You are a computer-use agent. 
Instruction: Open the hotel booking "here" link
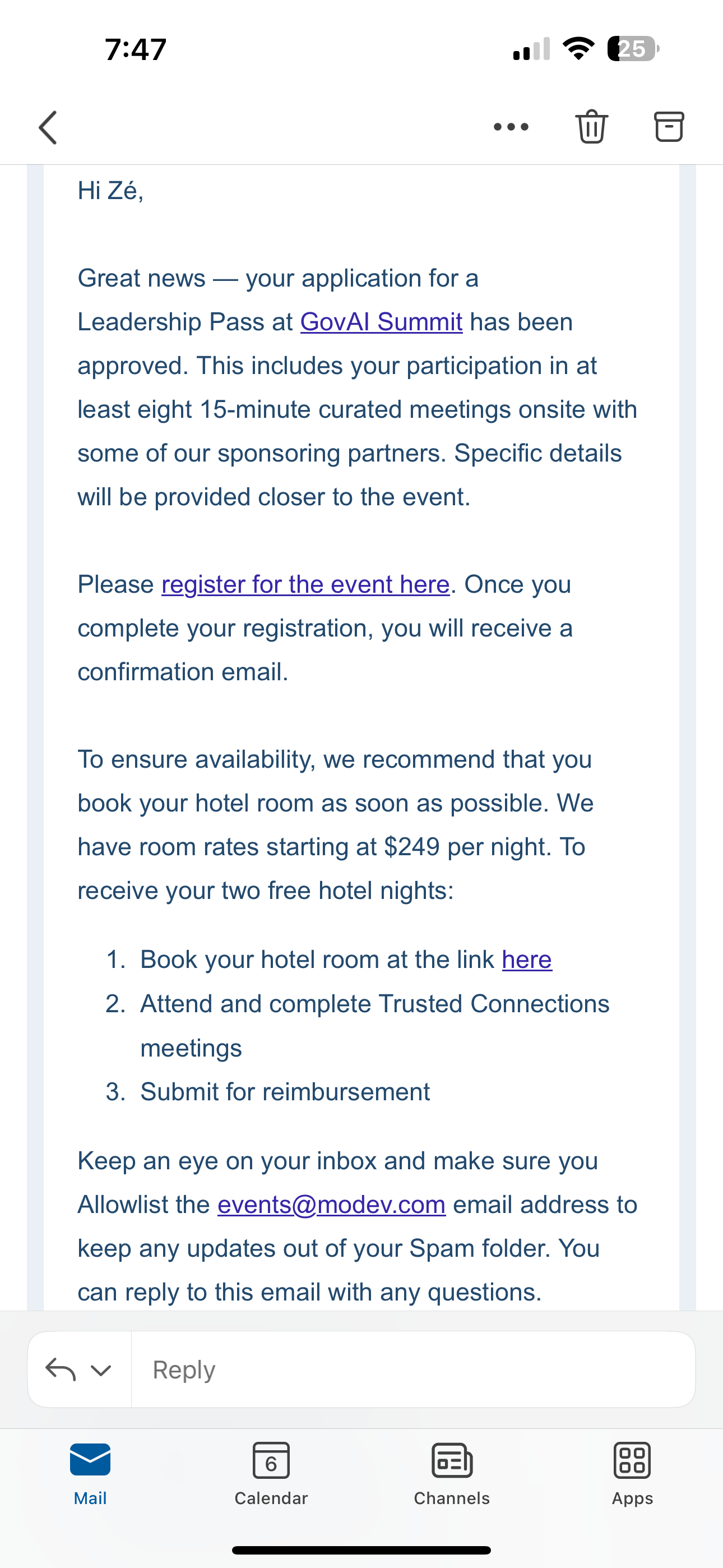527,960
